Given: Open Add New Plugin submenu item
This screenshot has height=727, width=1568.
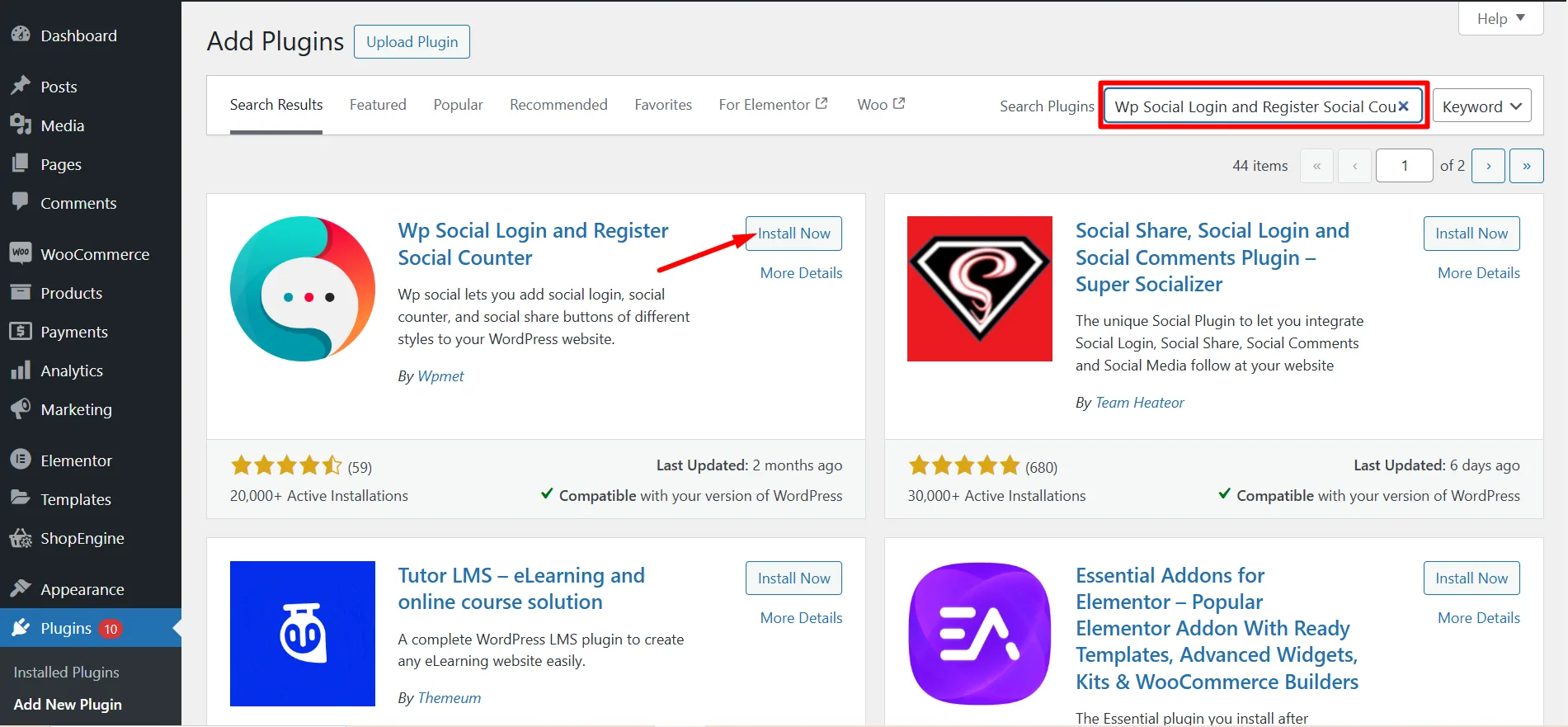Looking at the screenshot, I should coord(68,704).
